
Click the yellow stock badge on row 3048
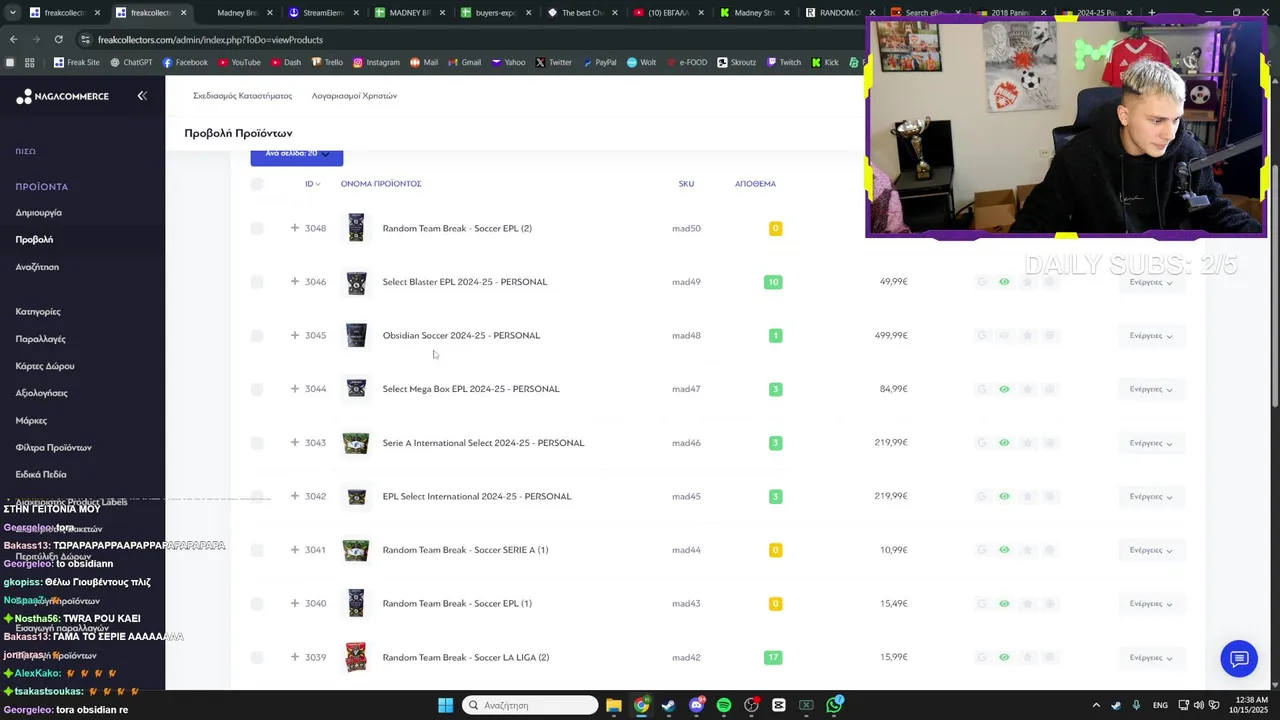[775, 228]
